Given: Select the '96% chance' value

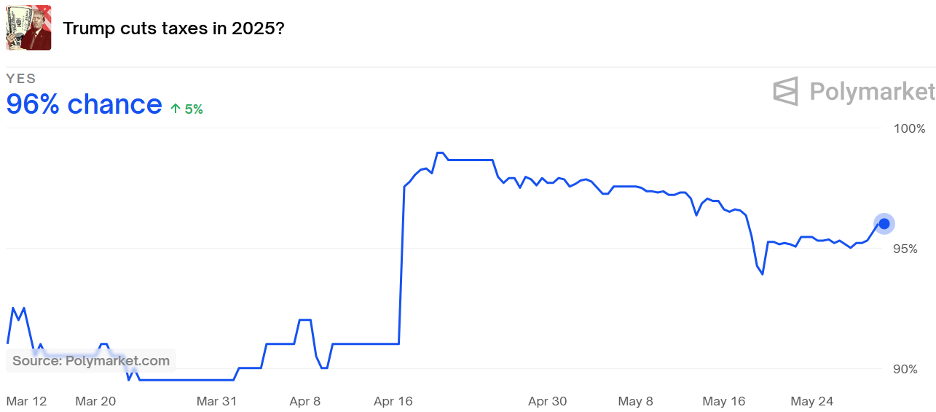Looking at the screenshot, I should click(x=84, y=104).
